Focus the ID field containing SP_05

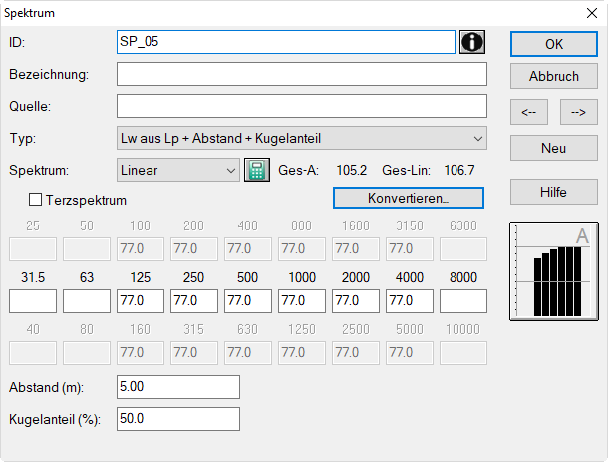[286, 42]
